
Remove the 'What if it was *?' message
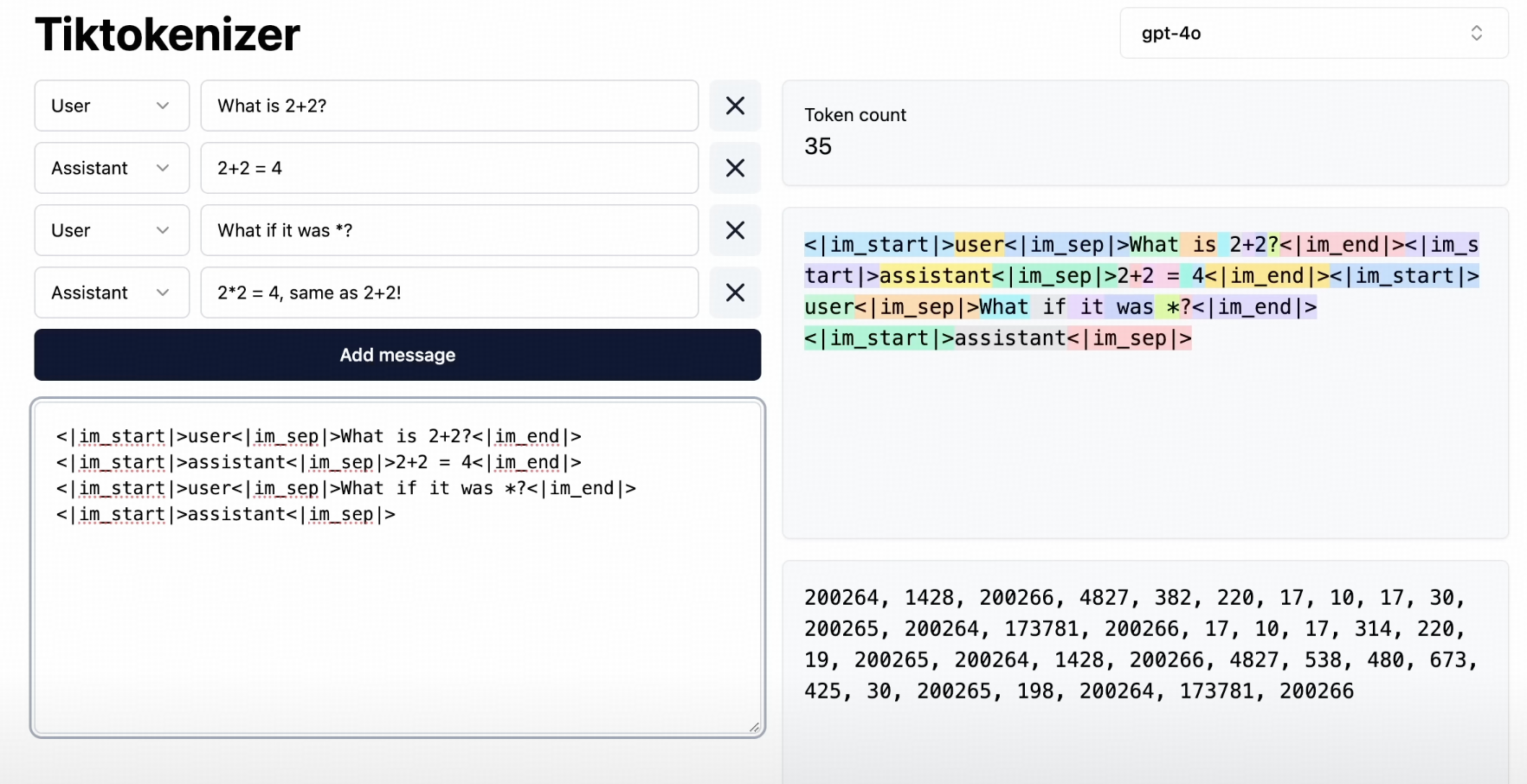[x=735, y=230]
